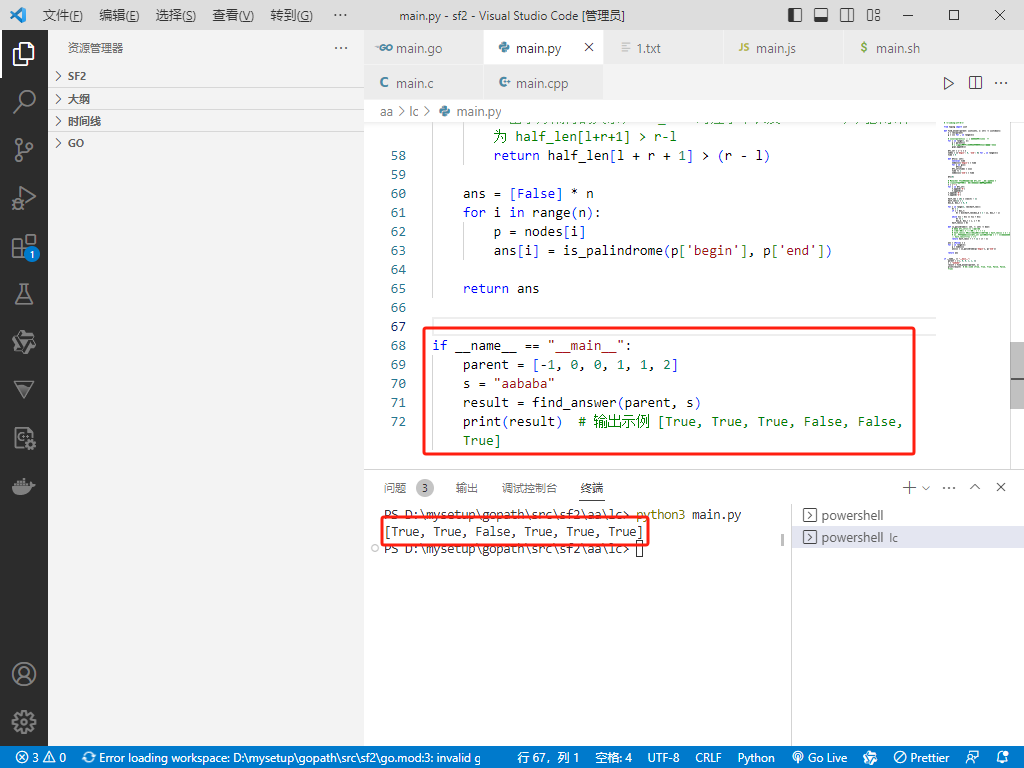This screenshot has height=768, width=1024.
Task: Open the 文件(F) menu
Action: (62, 15)
